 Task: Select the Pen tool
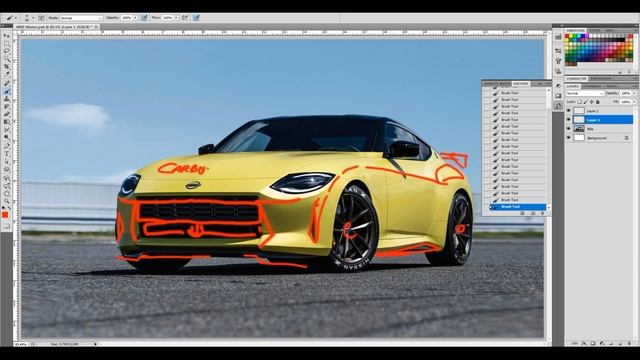tap(7, 146)
